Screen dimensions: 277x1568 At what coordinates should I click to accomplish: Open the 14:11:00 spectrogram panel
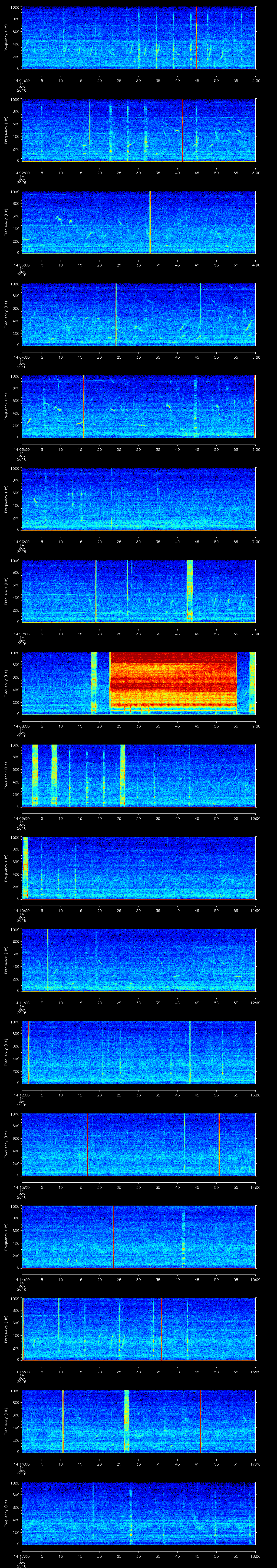138,960
